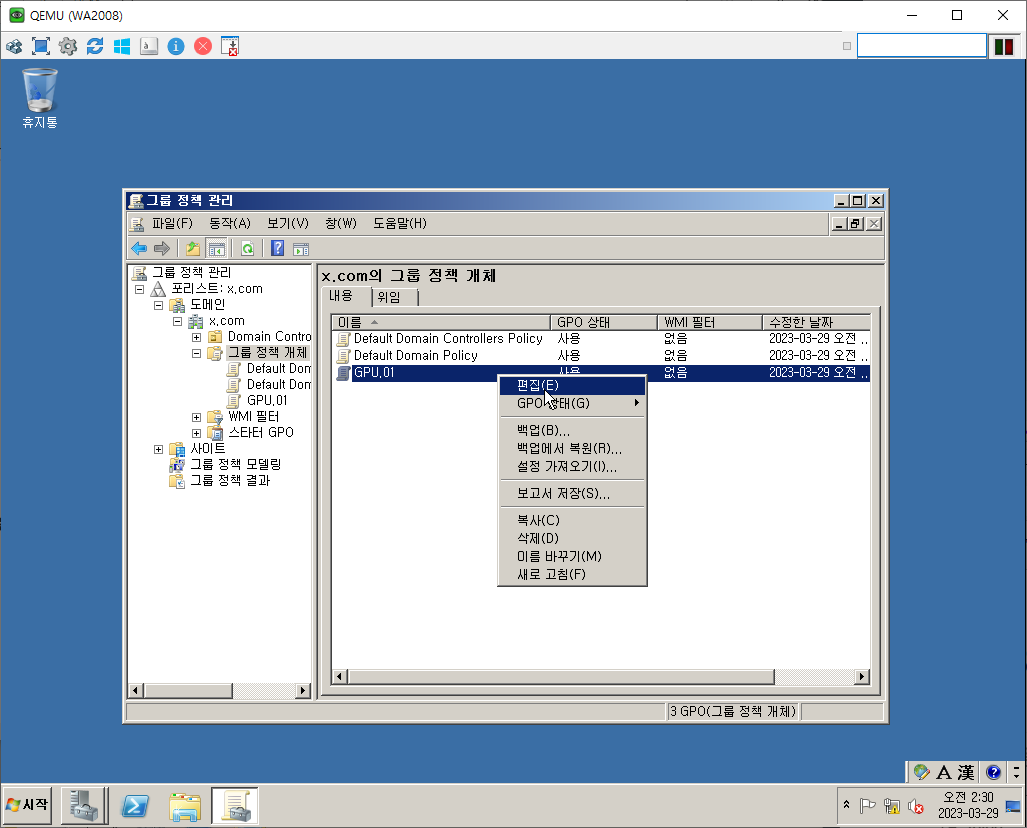Viewport: 1027px width, 828px height.
Task: Click the Help question mark toolbar icon
Action: pyautogui.click(x=278, y=248)
